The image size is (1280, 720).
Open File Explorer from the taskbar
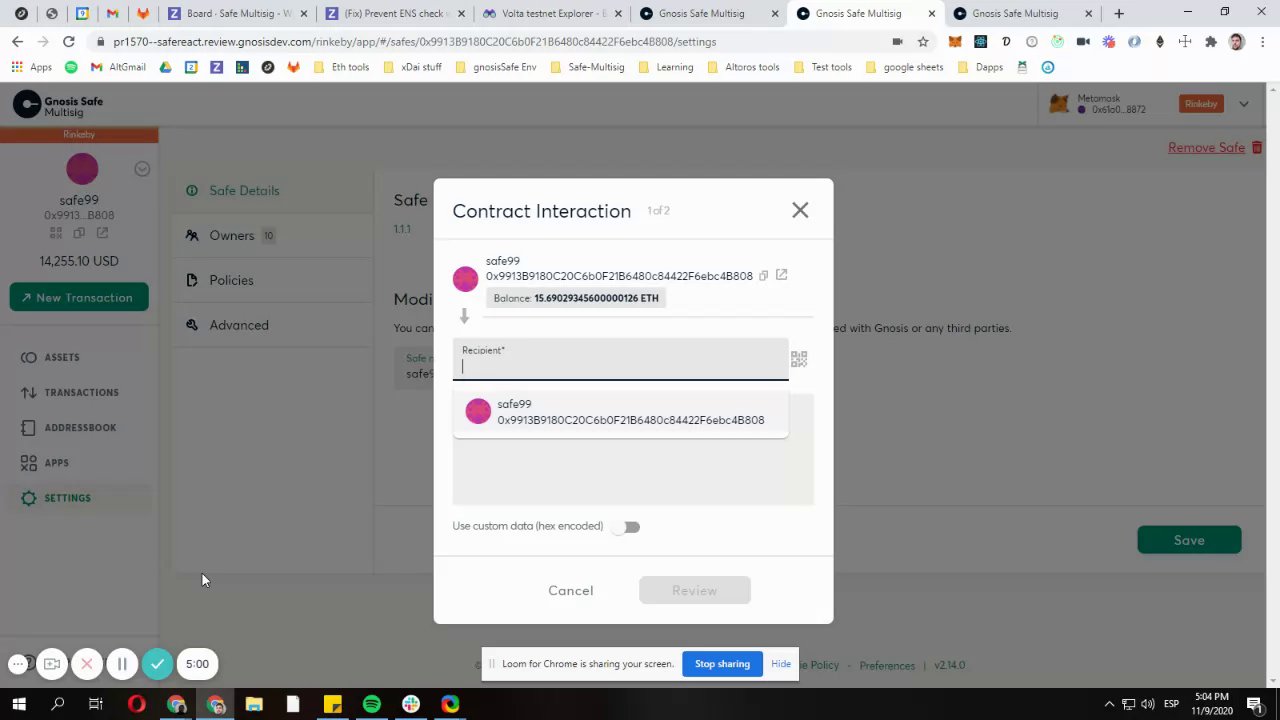254,704
